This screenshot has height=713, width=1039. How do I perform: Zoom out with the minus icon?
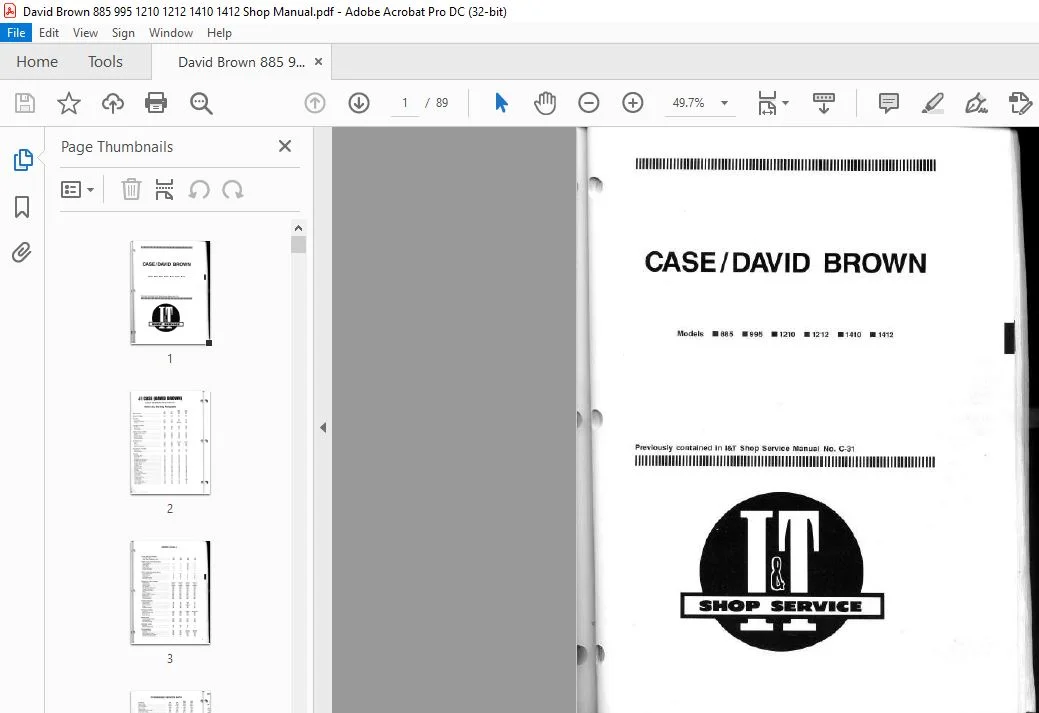click(588, 103)
